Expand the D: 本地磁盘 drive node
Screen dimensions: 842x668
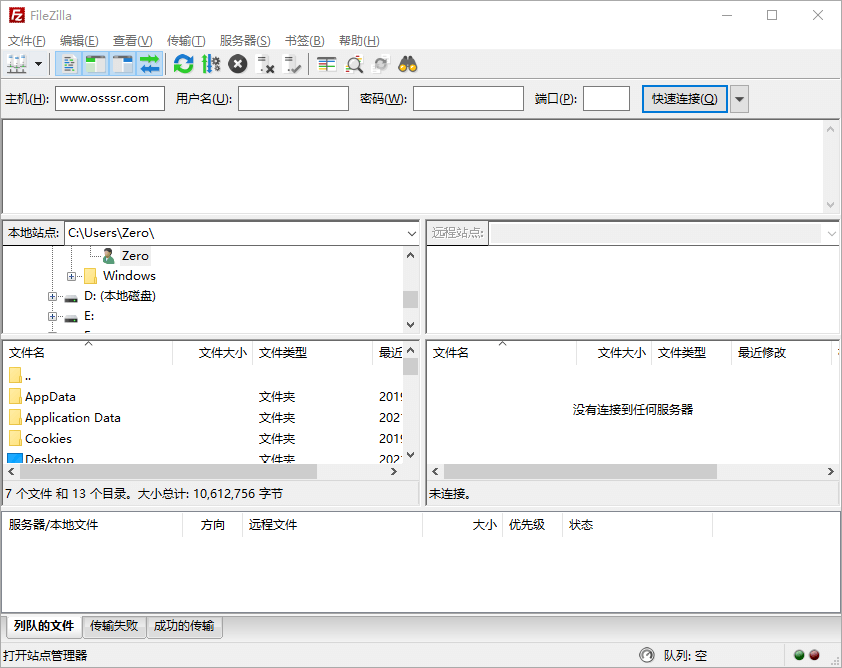(x=52, y=296)
